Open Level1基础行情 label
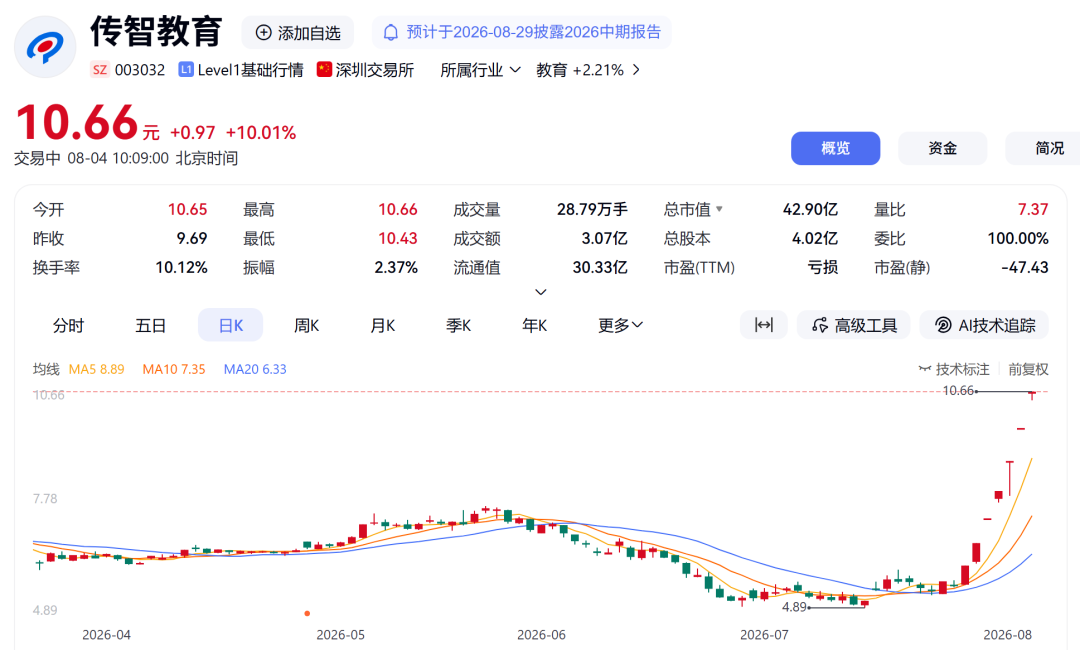This screenshot has height=650, width=1080. pos(250,70)
